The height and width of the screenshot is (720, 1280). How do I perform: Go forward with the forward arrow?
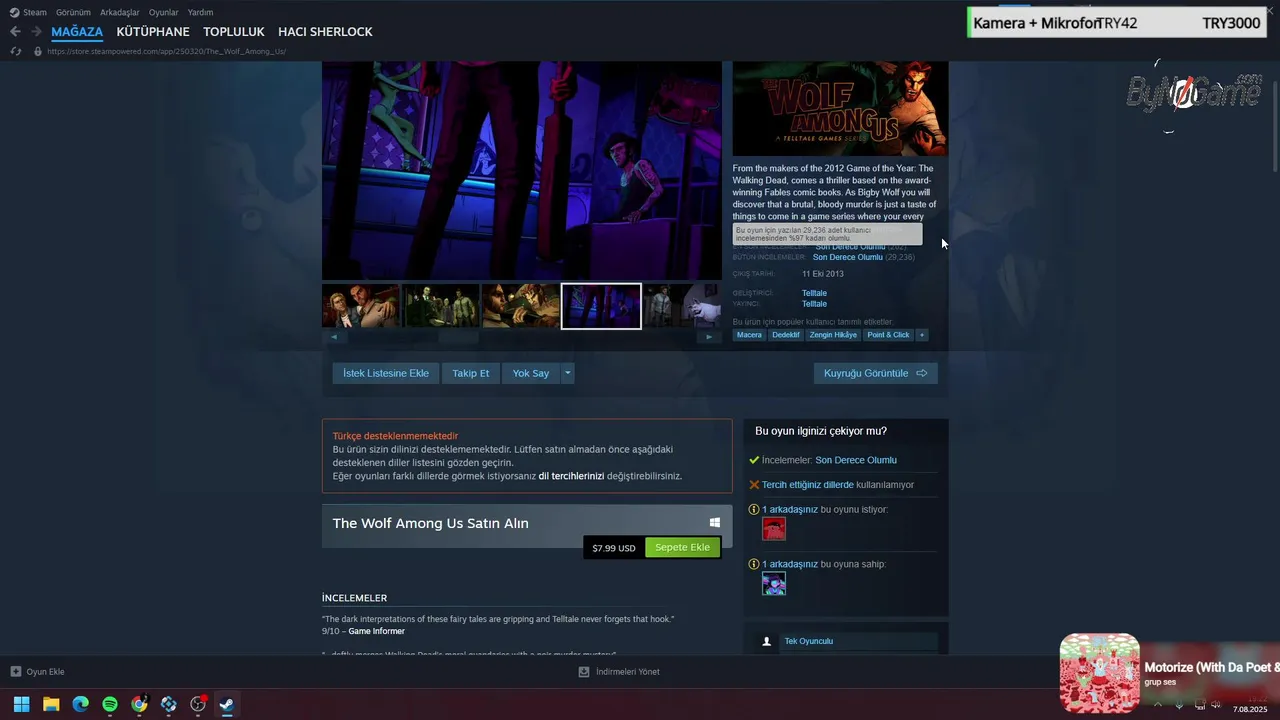pyautogui.click(x=36, y=32)
